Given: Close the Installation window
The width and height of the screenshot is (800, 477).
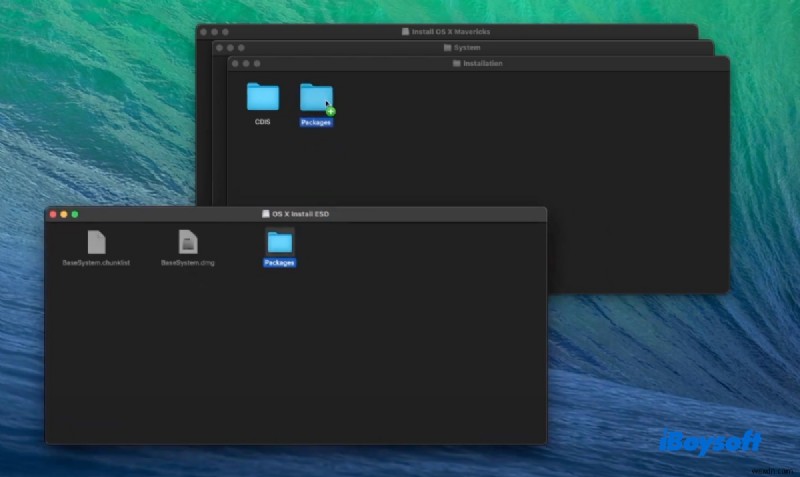Looking at the screenshot, I should 235,64.
